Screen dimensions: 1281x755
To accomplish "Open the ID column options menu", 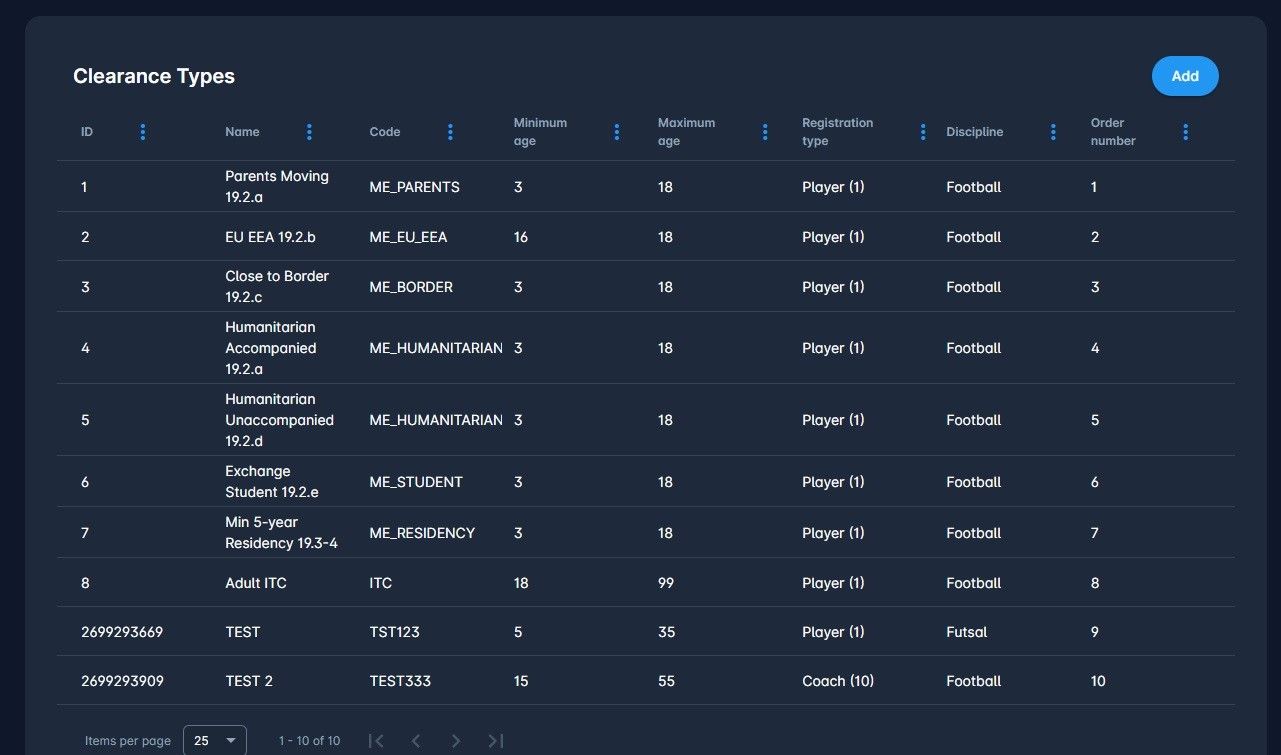I will coord(143,132).
